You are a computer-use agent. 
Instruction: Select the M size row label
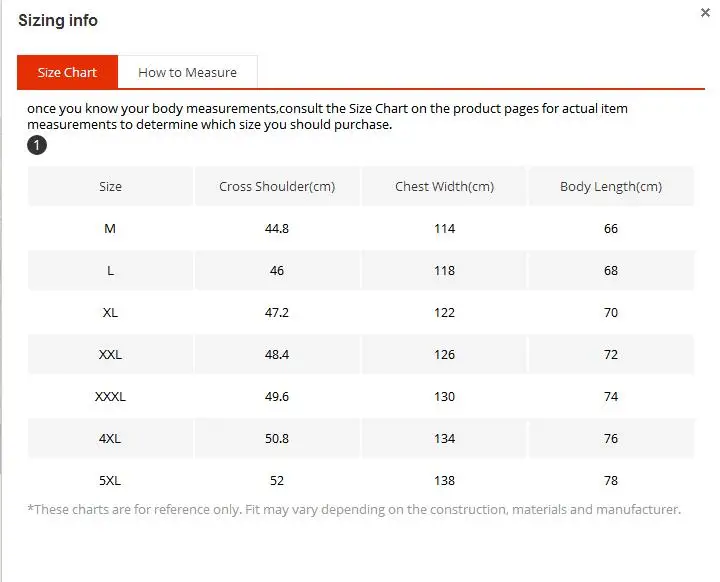110,228
